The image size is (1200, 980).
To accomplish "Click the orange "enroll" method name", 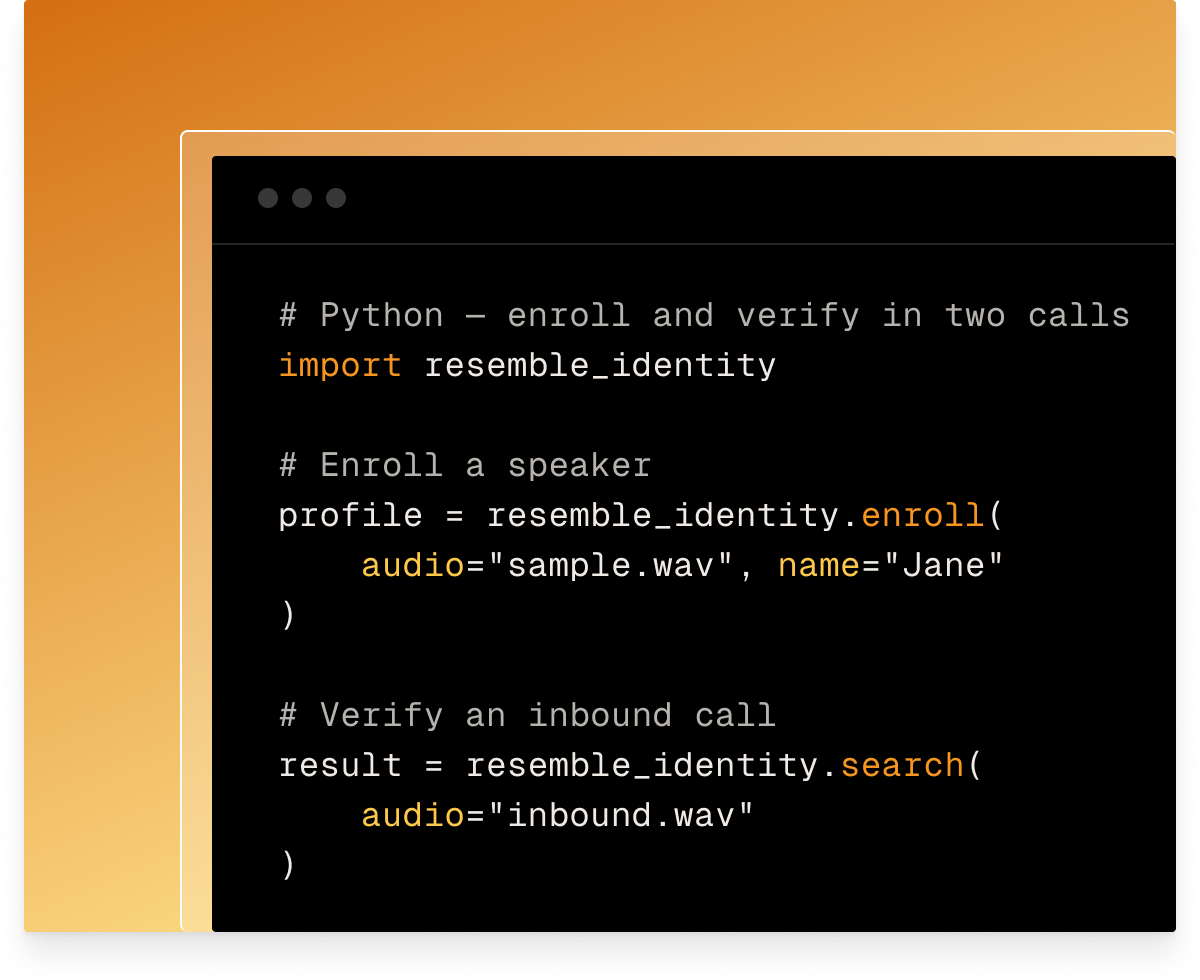I will coord(922,516).
